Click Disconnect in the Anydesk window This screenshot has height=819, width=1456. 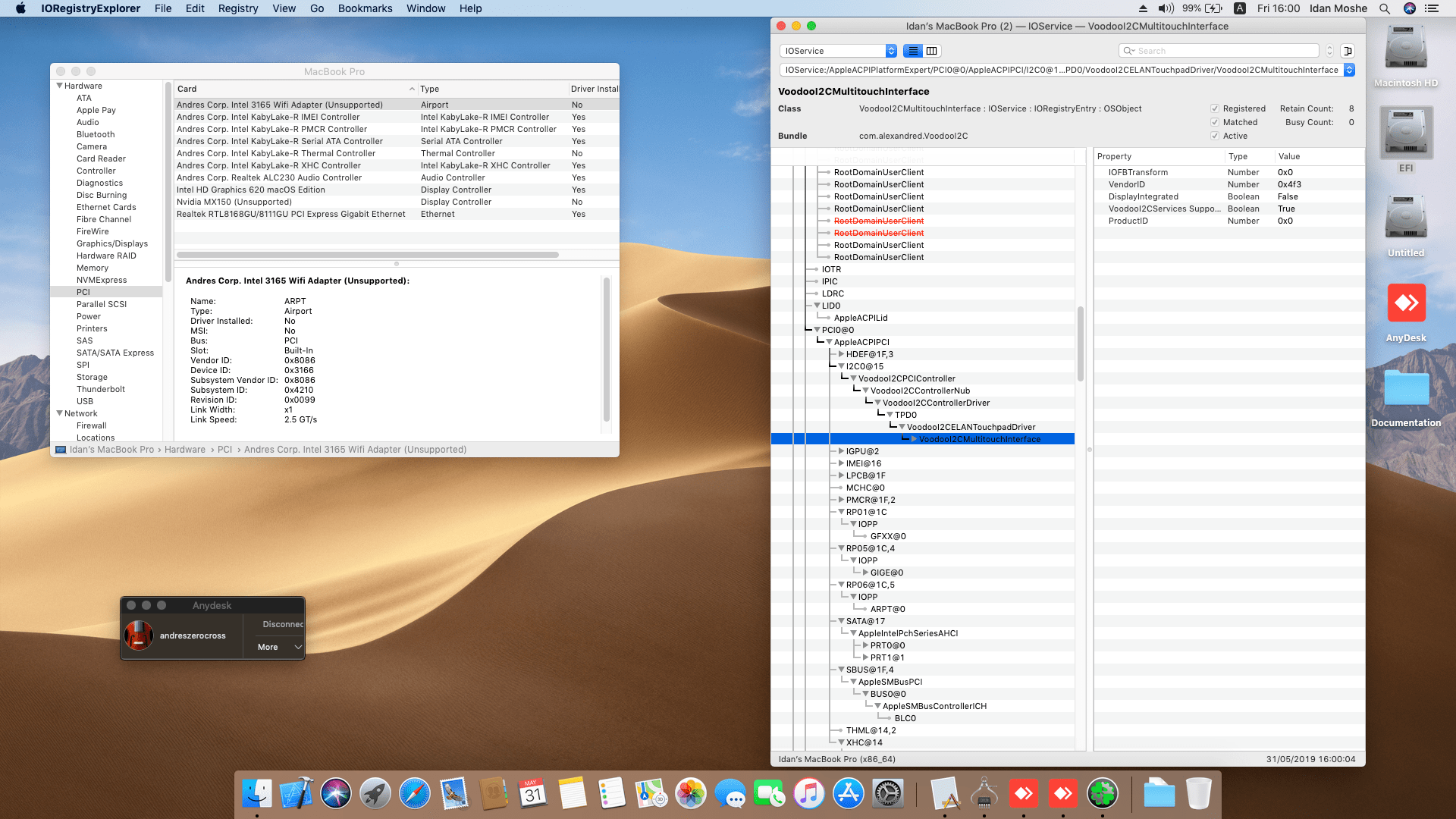click(x=282, y=624)
